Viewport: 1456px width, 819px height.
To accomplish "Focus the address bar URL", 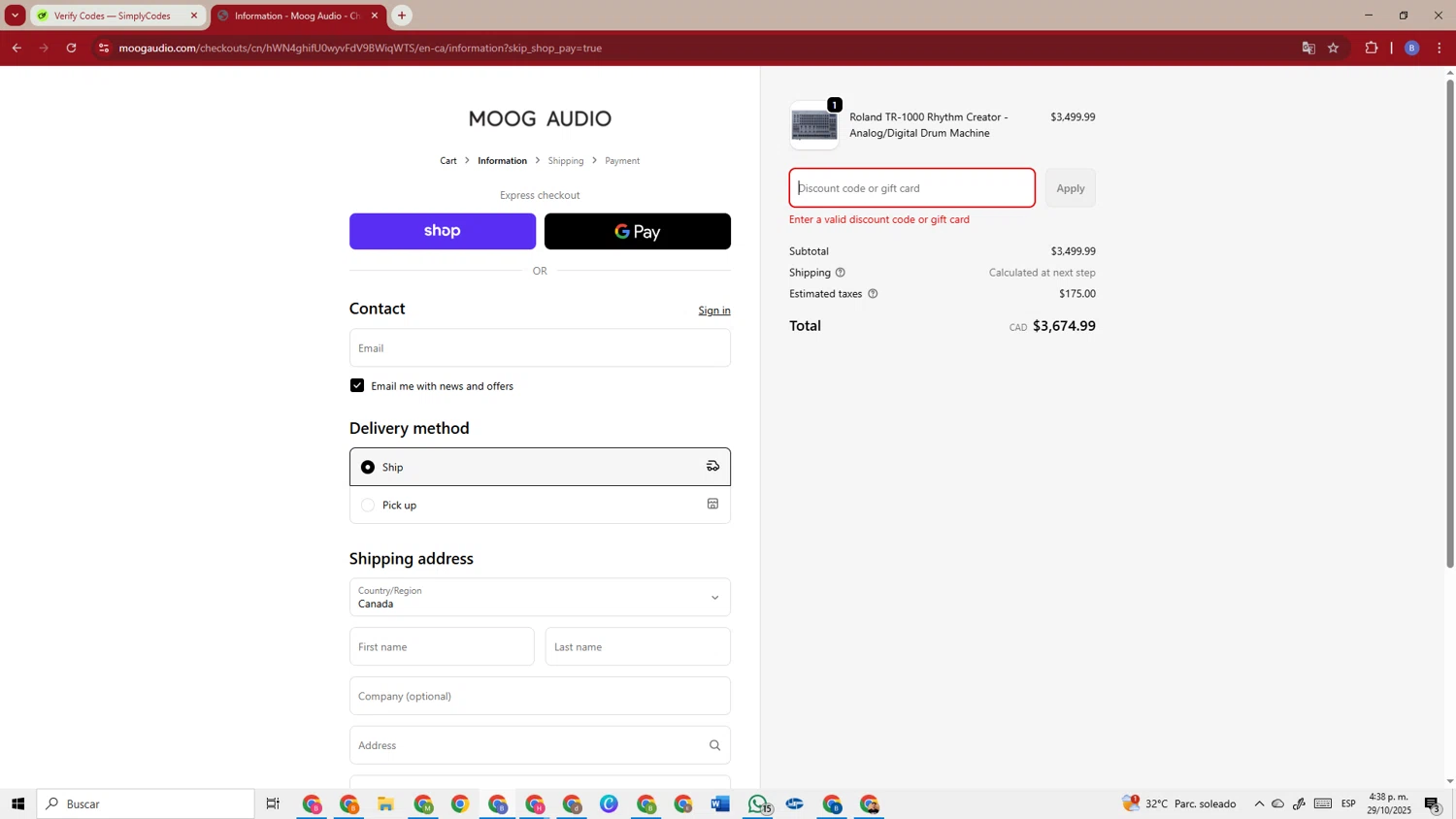I will [x=360, y=48].
